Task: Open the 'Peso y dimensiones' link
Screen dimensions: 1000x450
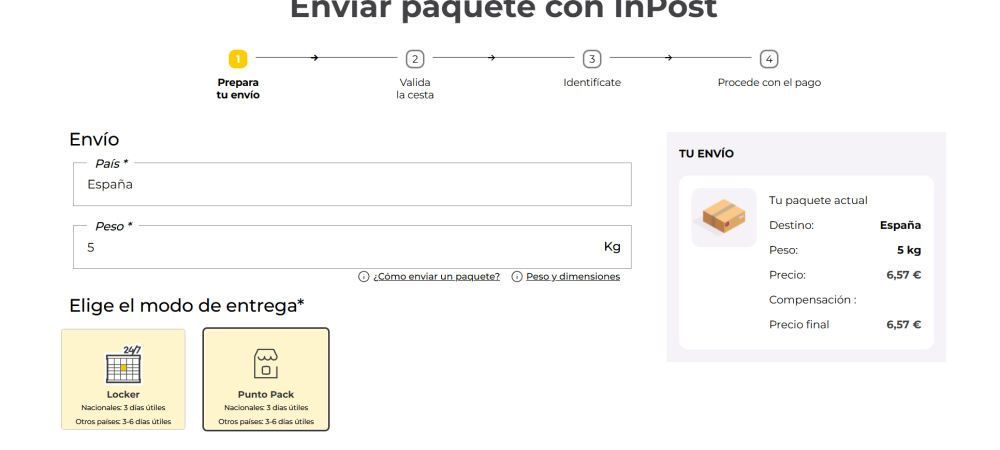Action: [573, 277]
